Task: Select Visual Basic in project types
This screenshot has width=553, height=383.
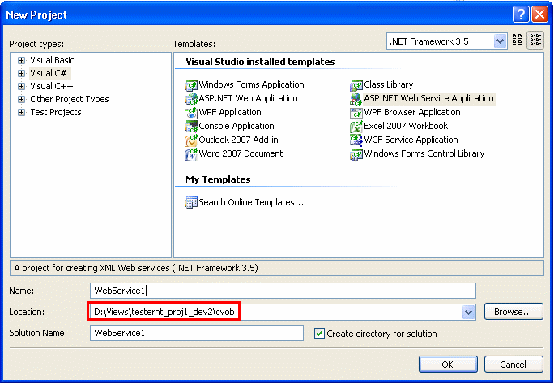Action: (52, 60)
